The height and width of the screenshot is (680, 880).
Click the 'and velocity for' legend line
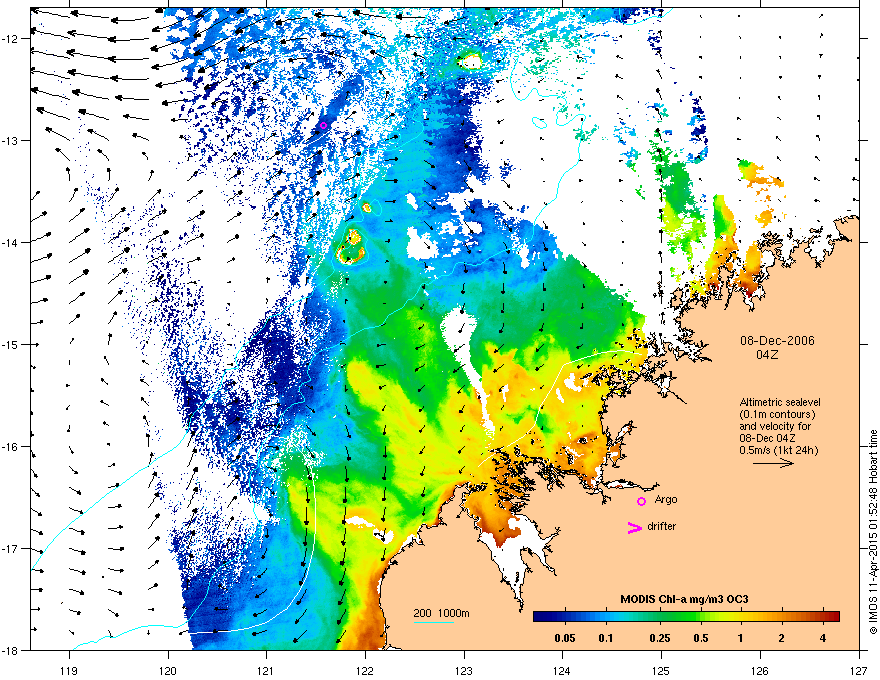pos(775,426)
